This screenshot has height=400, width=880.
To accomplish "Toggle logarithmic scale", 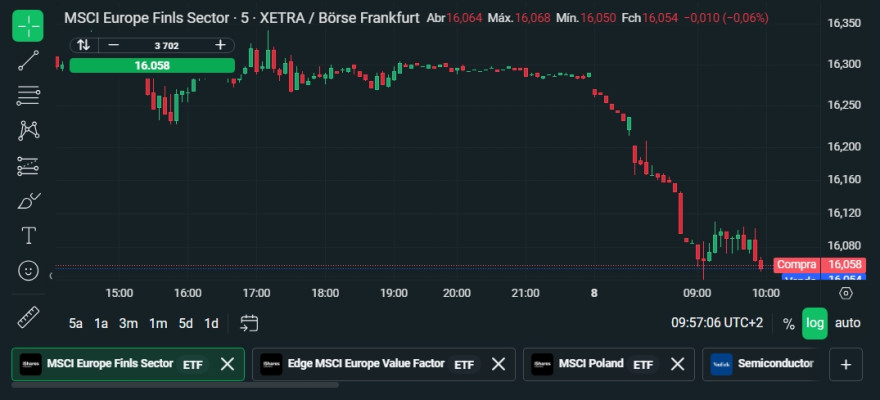I will point(814,323).
